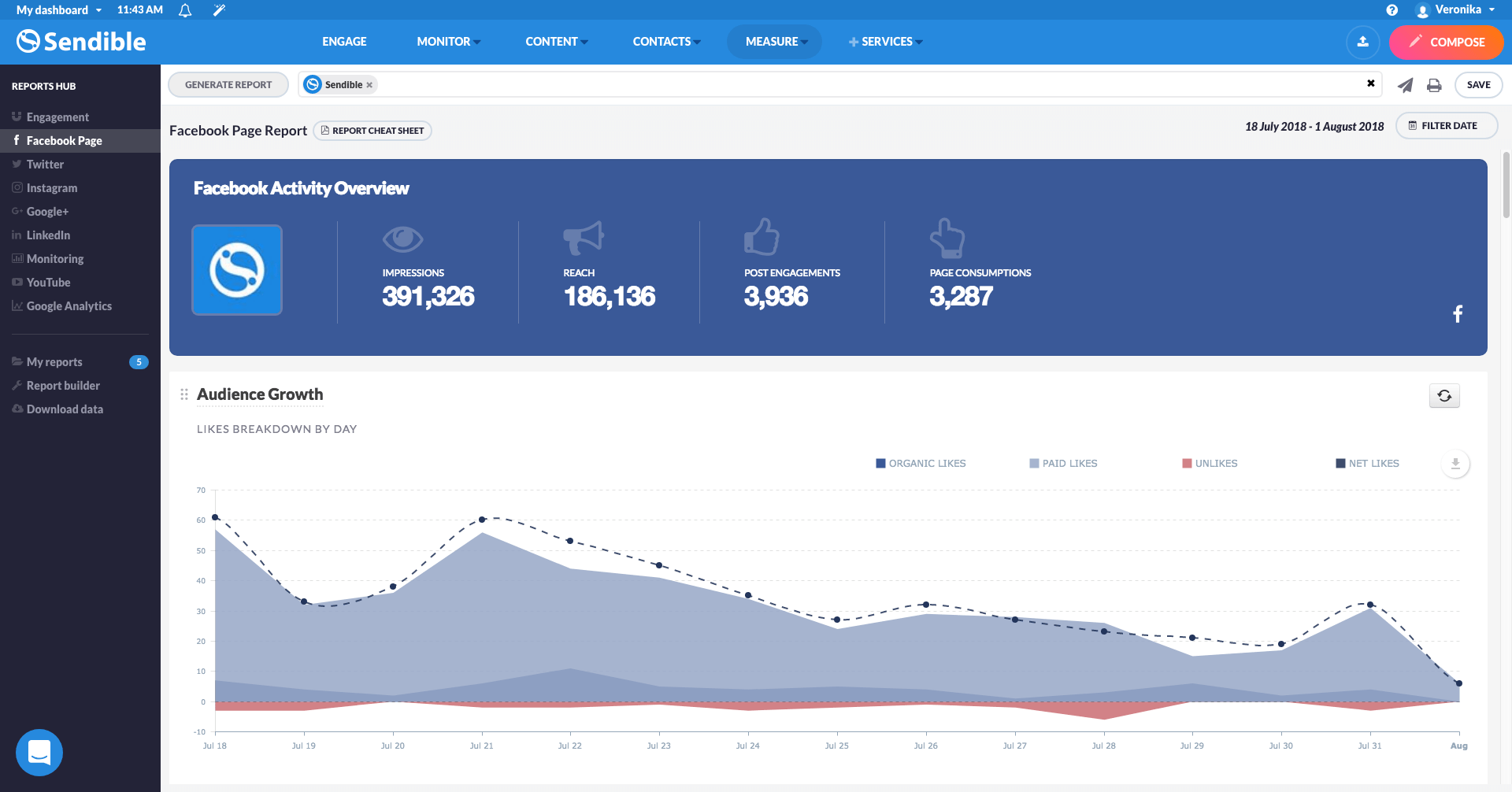Toggle Unlikes series in legend

tap(1210, 464)
